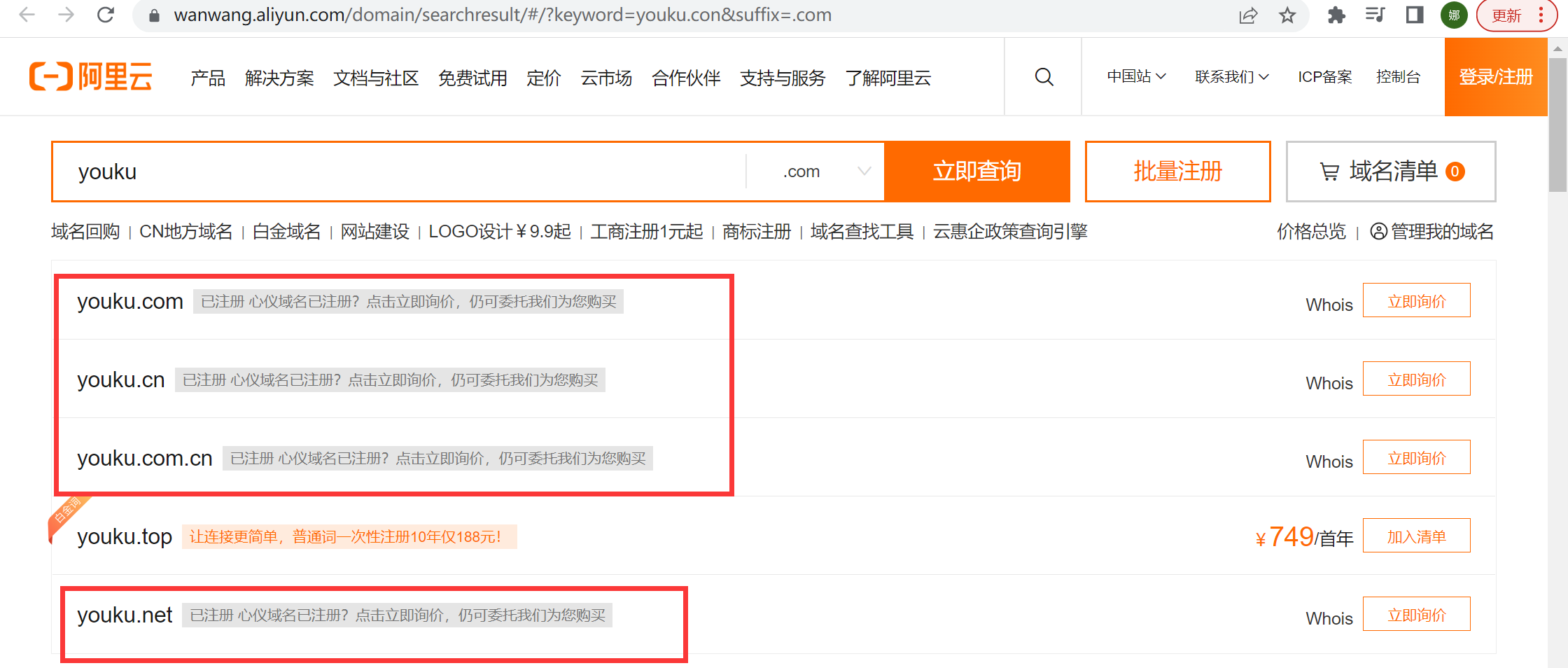Click the Aliyun logo

(90, 76)
